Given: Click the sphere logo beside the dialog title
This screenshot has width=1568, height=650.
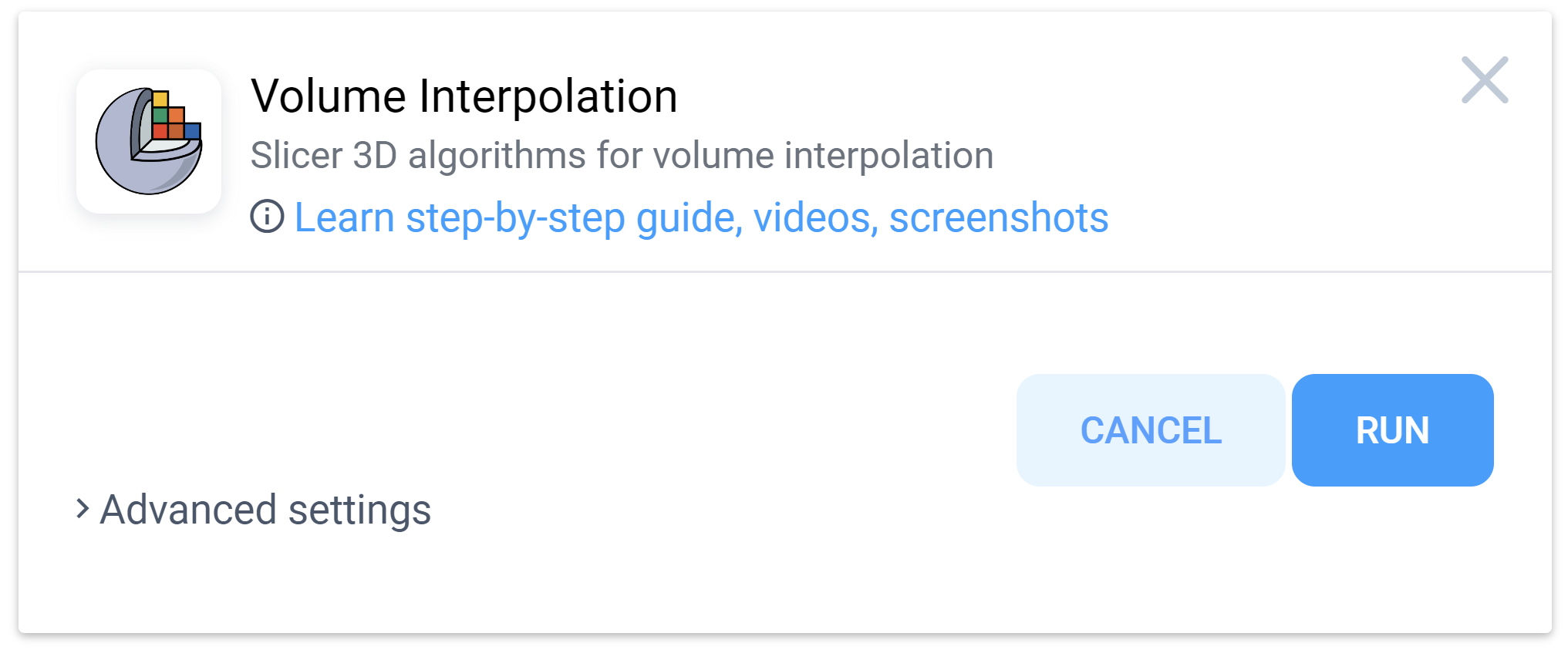Looking at the screenshot, I should [x=148, y=140].
